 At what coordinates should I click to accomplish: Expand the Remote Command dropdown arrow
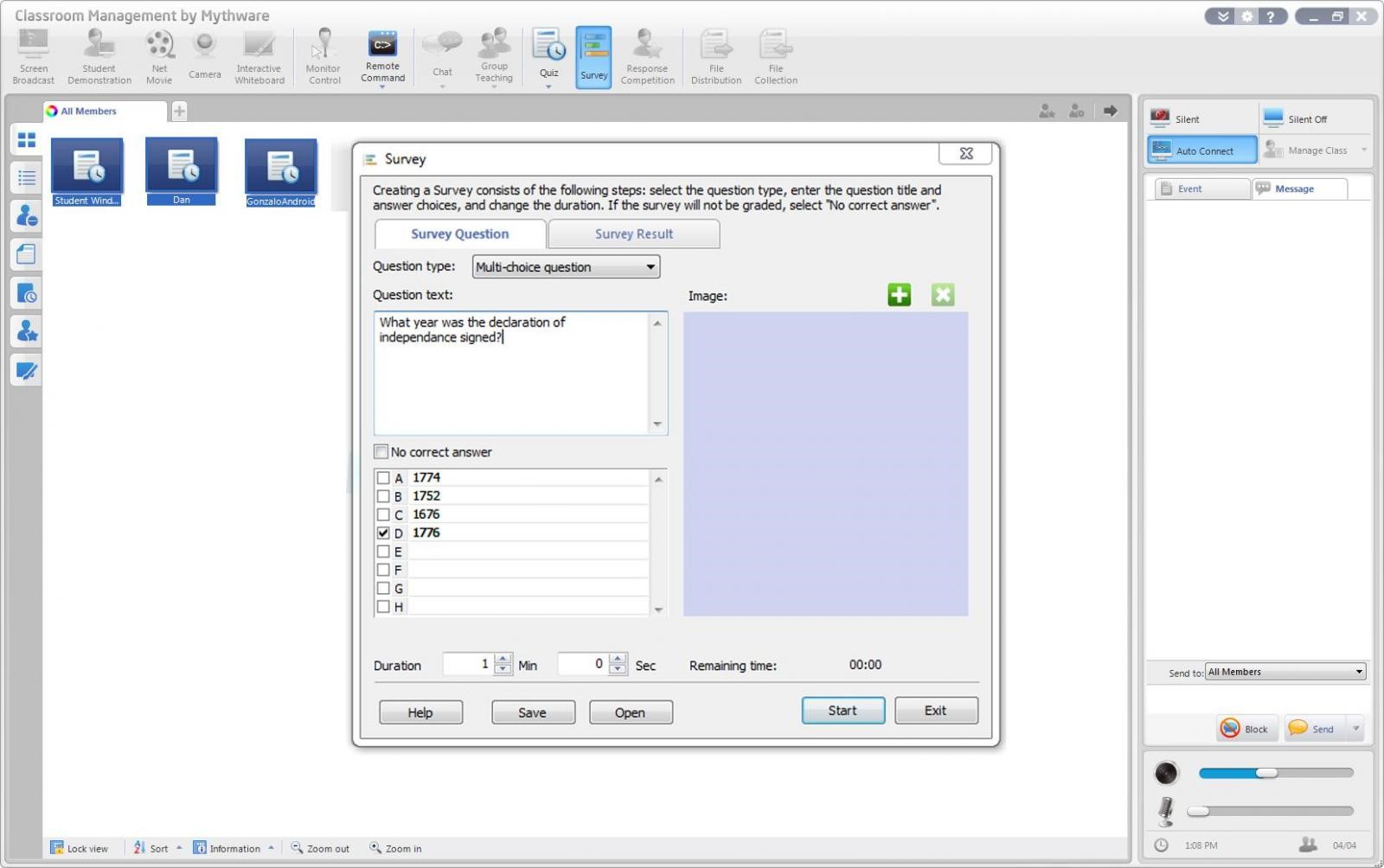(x=381, y=87)
